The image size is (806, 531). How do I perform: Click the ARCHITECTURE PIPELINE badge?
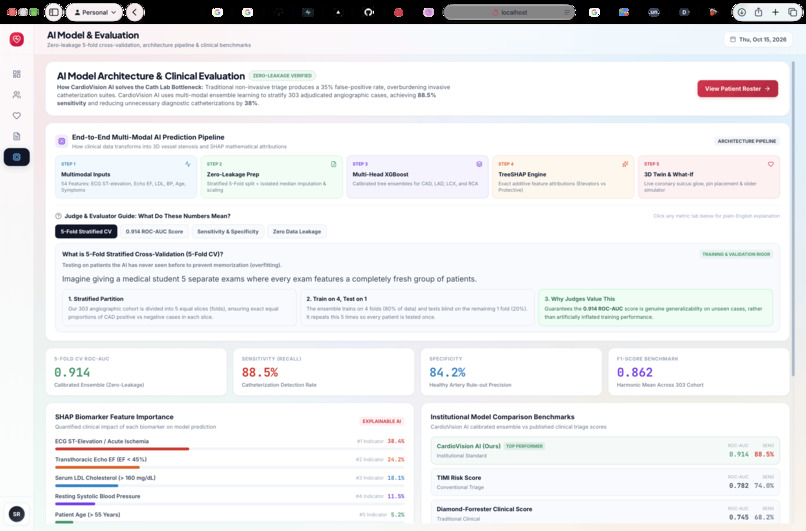click(x=747, y=141)
